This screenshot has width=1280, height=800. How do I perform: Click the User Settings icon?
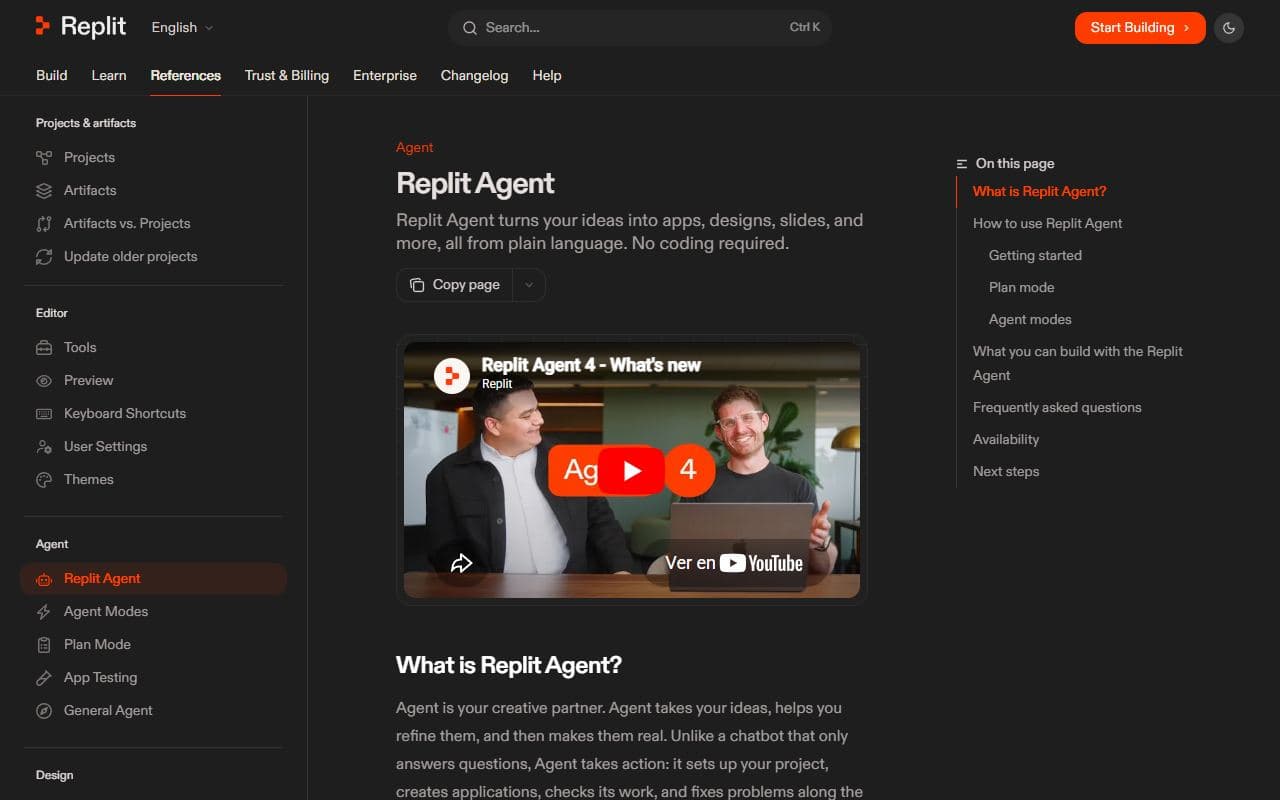coord(44,446)
